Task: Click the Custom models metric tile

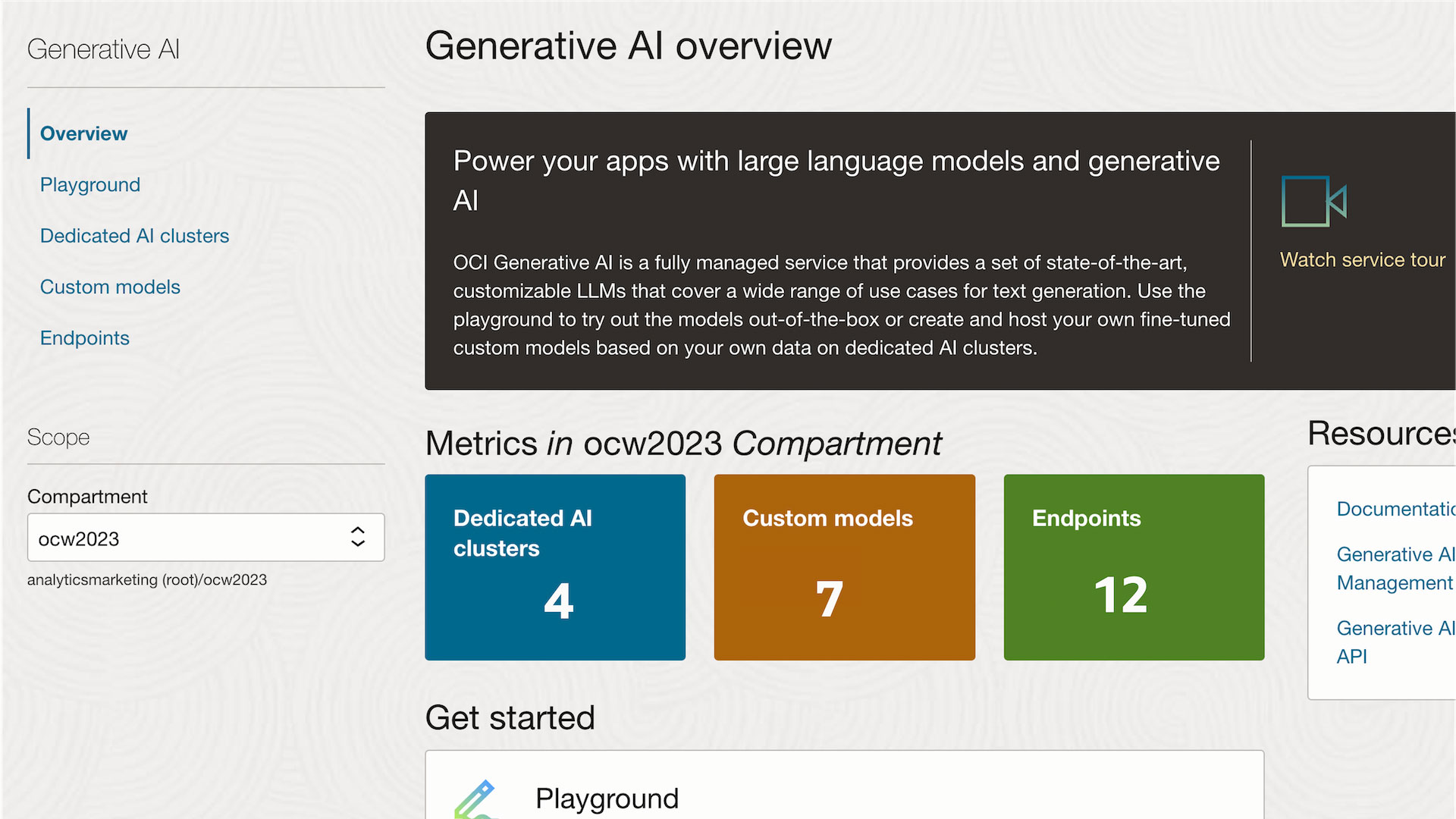Action: (x=844, y=567)
